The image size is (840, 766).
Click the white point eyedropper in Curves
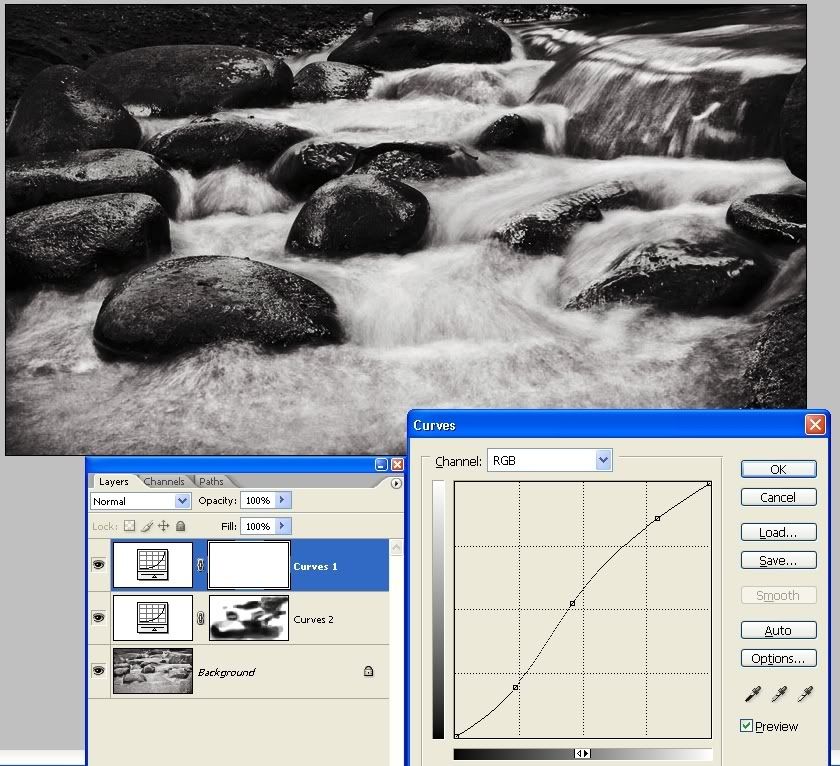805,694
